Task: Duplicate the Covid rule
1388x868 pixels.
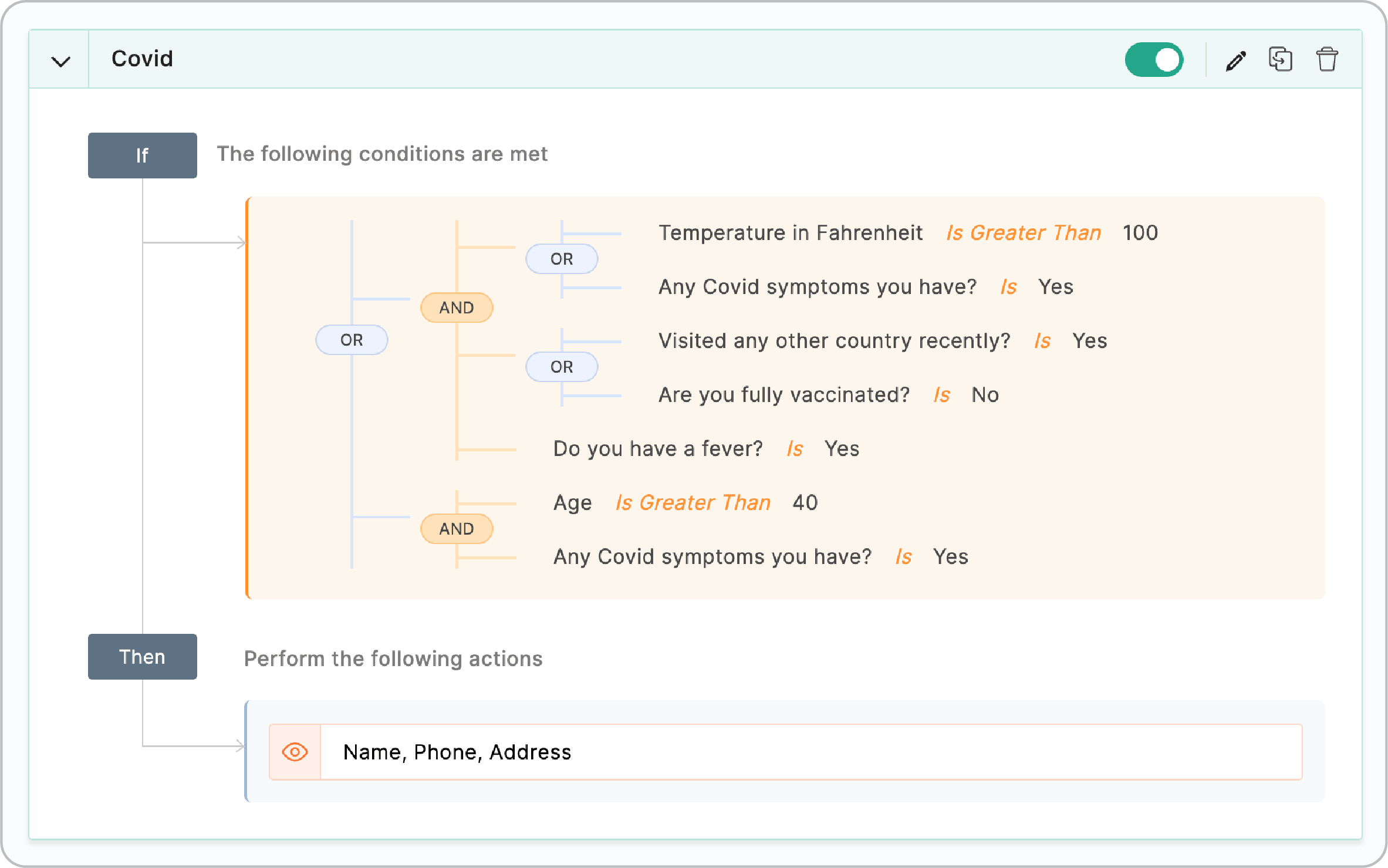Action: point(1281,59)
